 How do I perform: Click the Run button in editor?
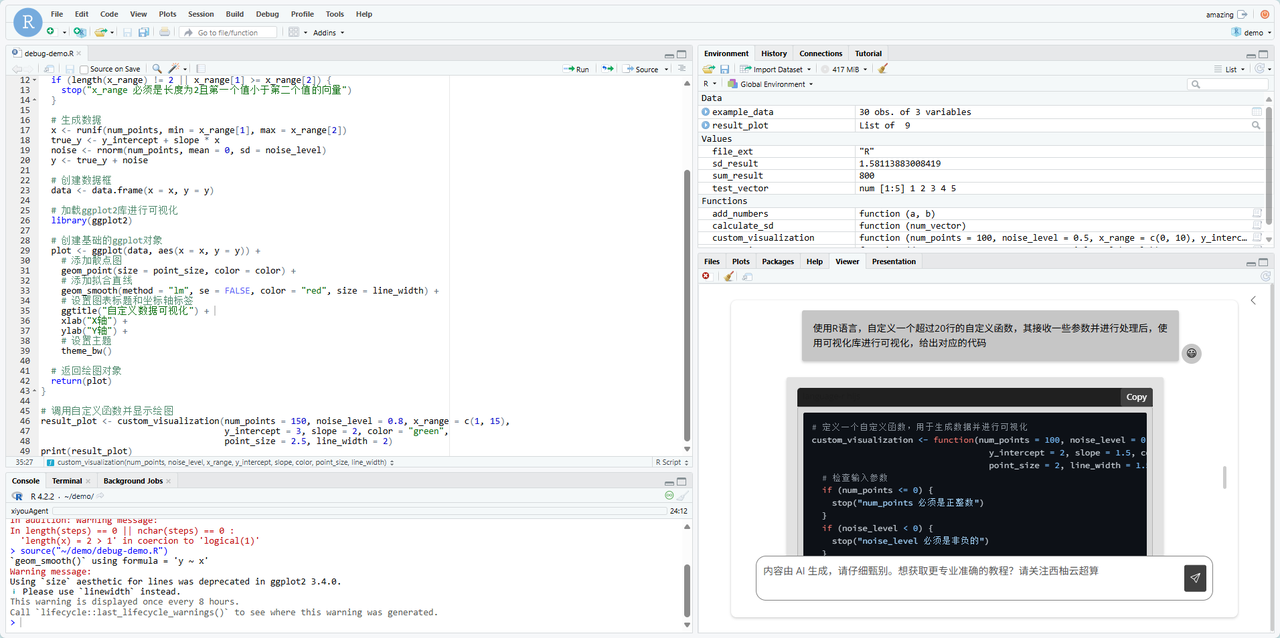click(x=576, y=69)
